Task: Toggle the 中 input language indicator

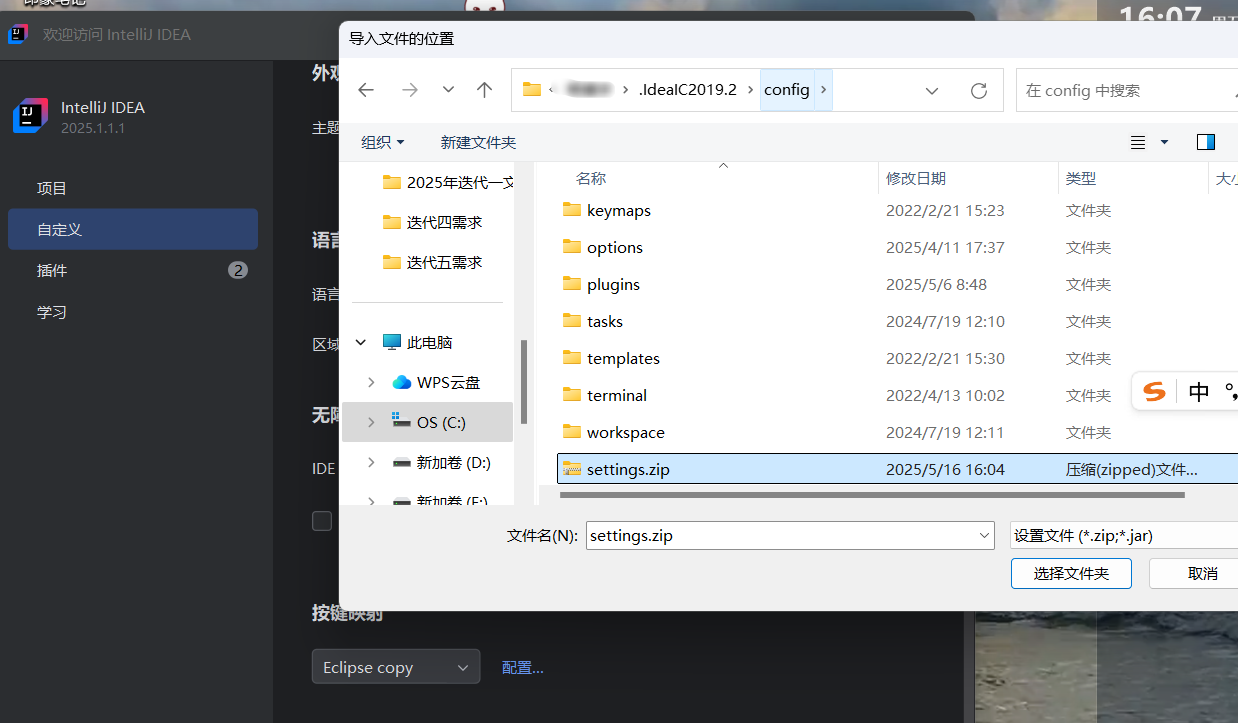Action: tap(1198, 391)
